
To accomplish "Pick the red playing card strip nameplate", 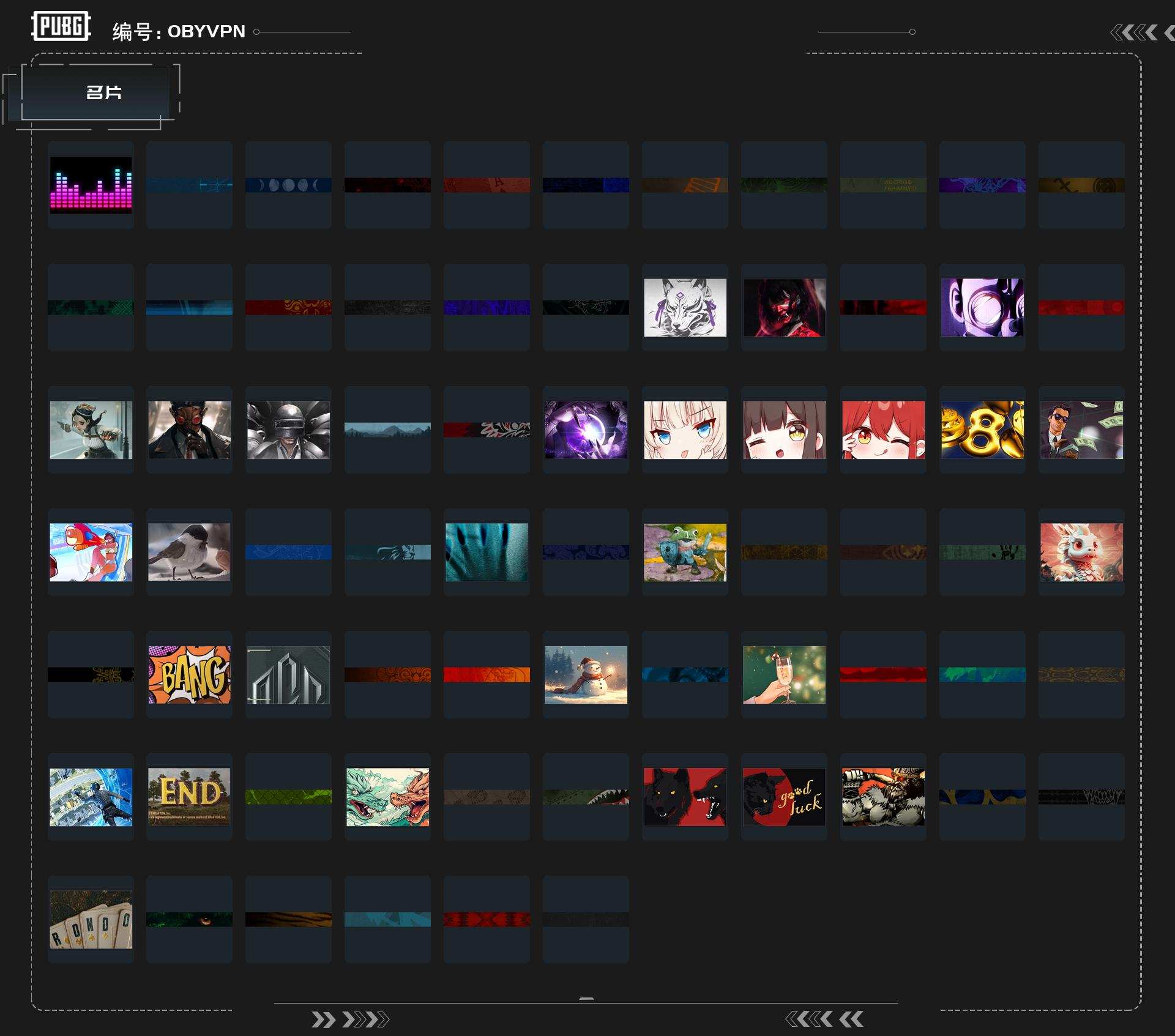I will click(487, 185).
